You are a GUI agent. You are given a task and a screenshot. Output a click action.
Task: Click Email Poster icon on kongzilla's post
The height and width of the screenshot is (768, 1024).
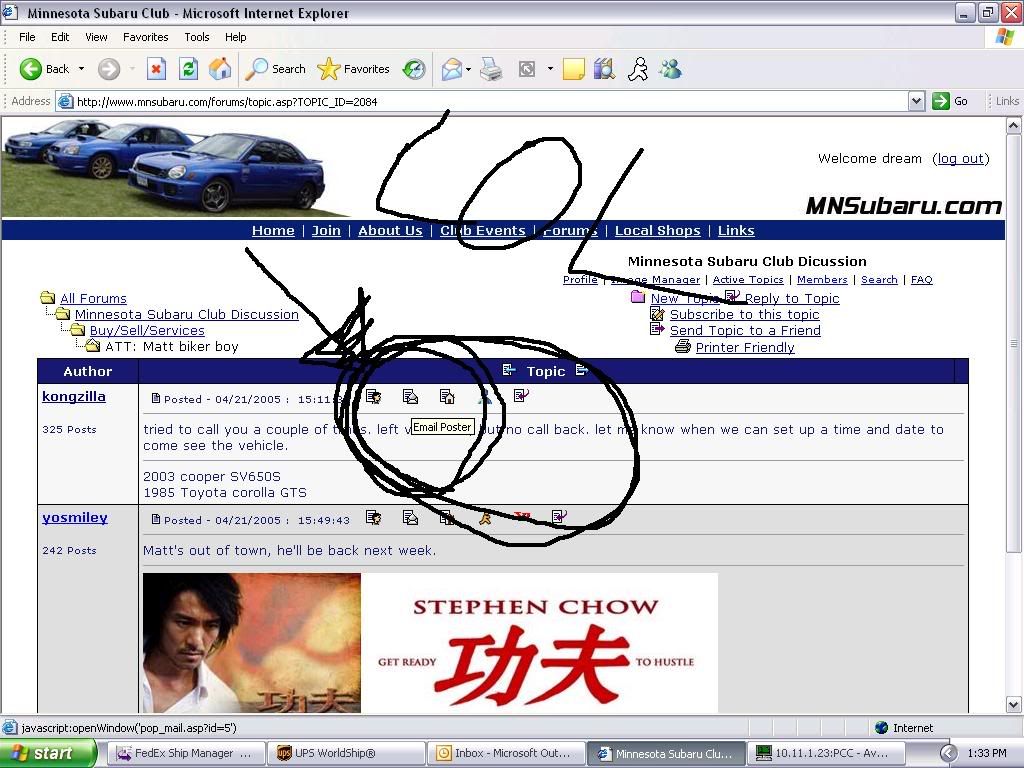pos(410,396)
